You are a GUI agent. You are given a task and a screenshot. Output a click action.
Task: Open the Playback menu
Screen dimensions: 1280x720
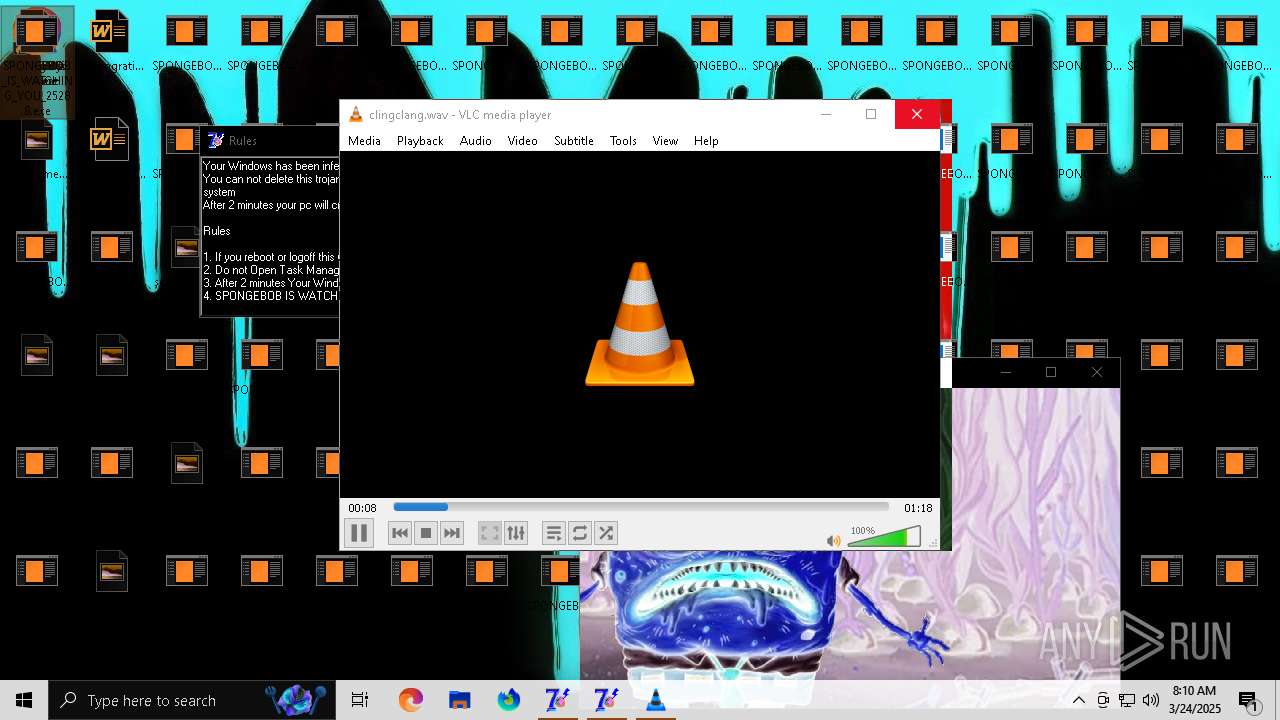click(x=420, y=141)
